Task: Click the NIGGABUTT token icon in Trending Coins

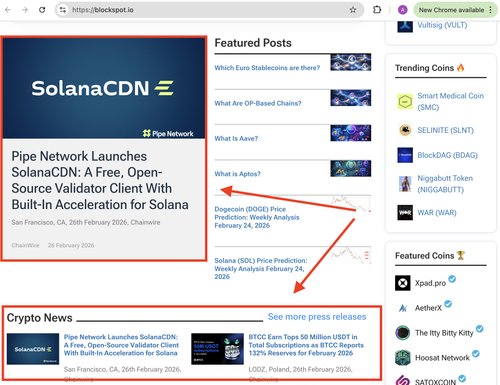Action: tap(405, 184)
